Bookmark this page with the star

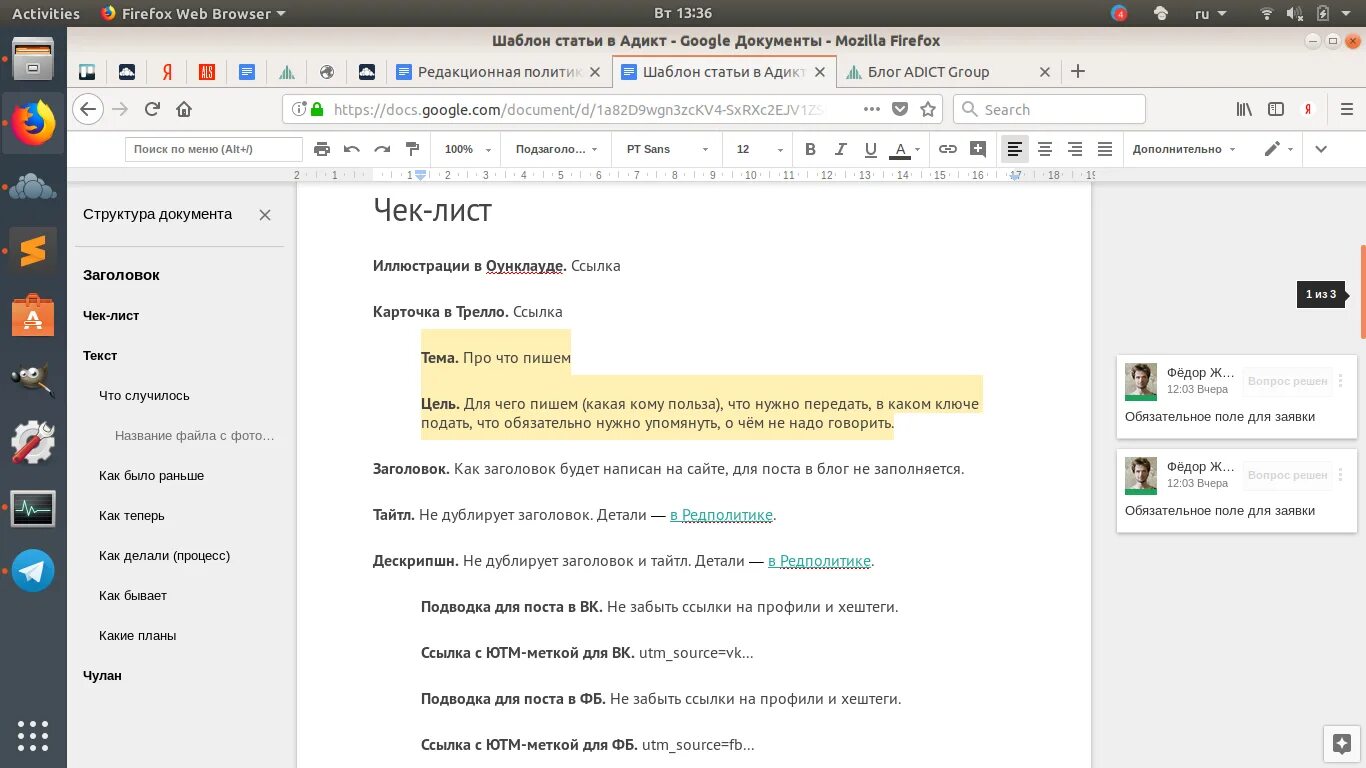(x=928, y=109)
